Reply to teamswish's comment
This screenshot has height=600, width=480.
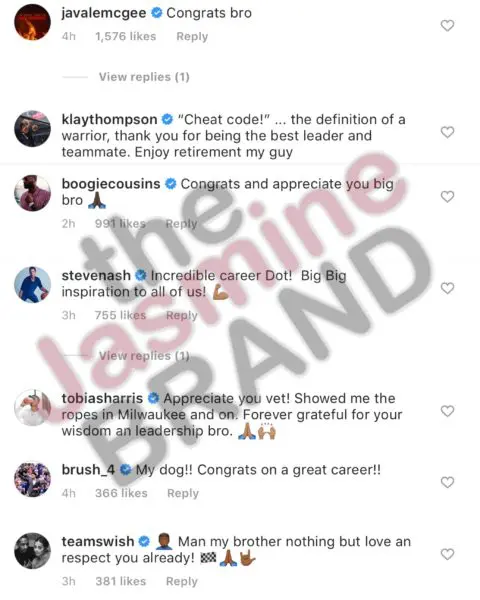182,582
